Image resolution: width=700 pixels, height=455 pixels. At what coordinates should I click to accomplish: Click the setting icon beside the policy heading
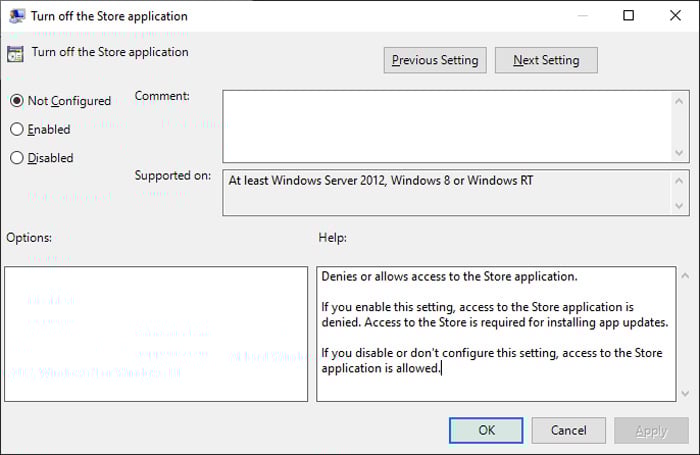(15, 54)
